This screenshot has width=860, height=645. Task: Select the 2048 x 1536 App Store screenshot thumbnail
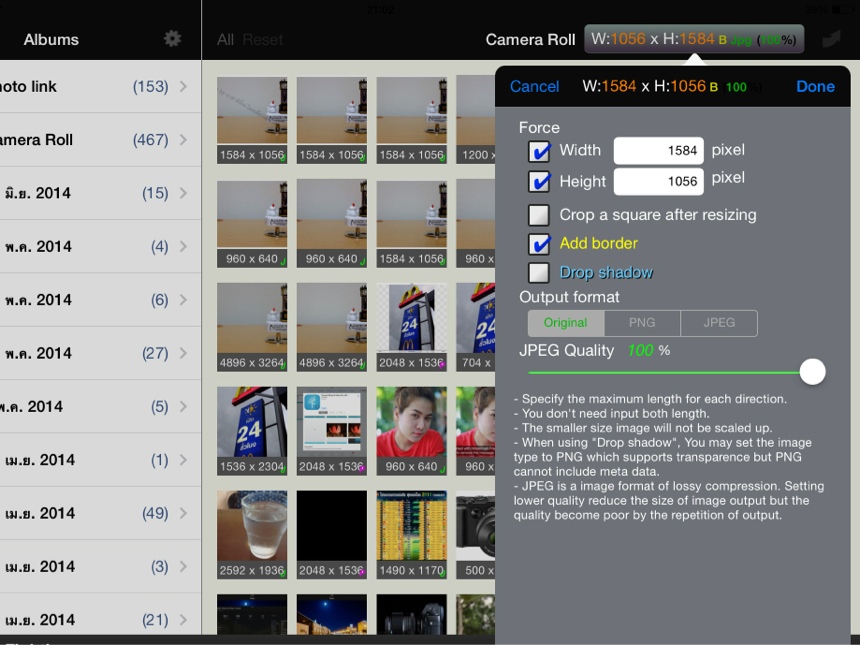click(x=332, y=431)
